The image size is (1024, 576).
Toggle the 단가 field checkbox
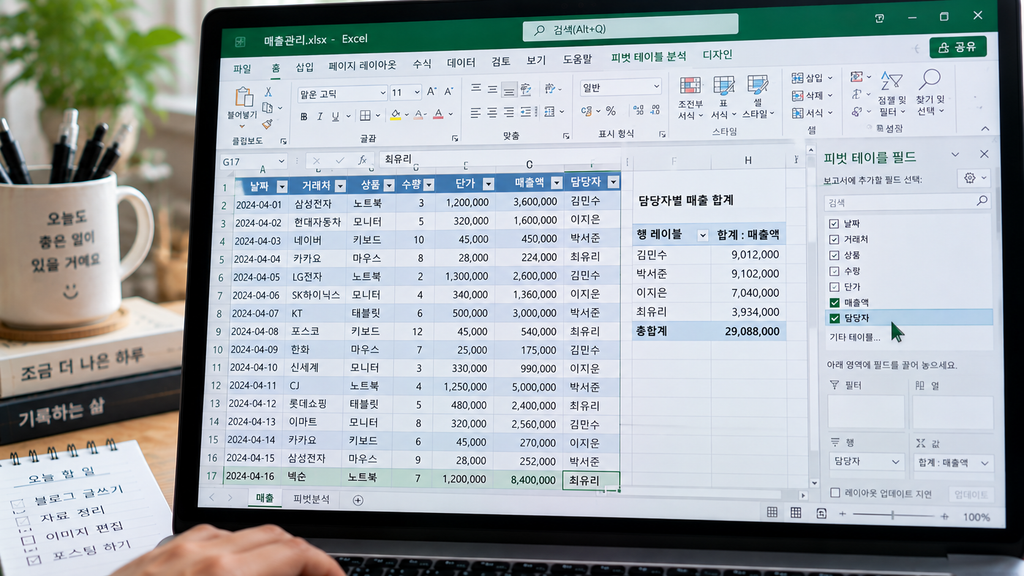point(834,287)
